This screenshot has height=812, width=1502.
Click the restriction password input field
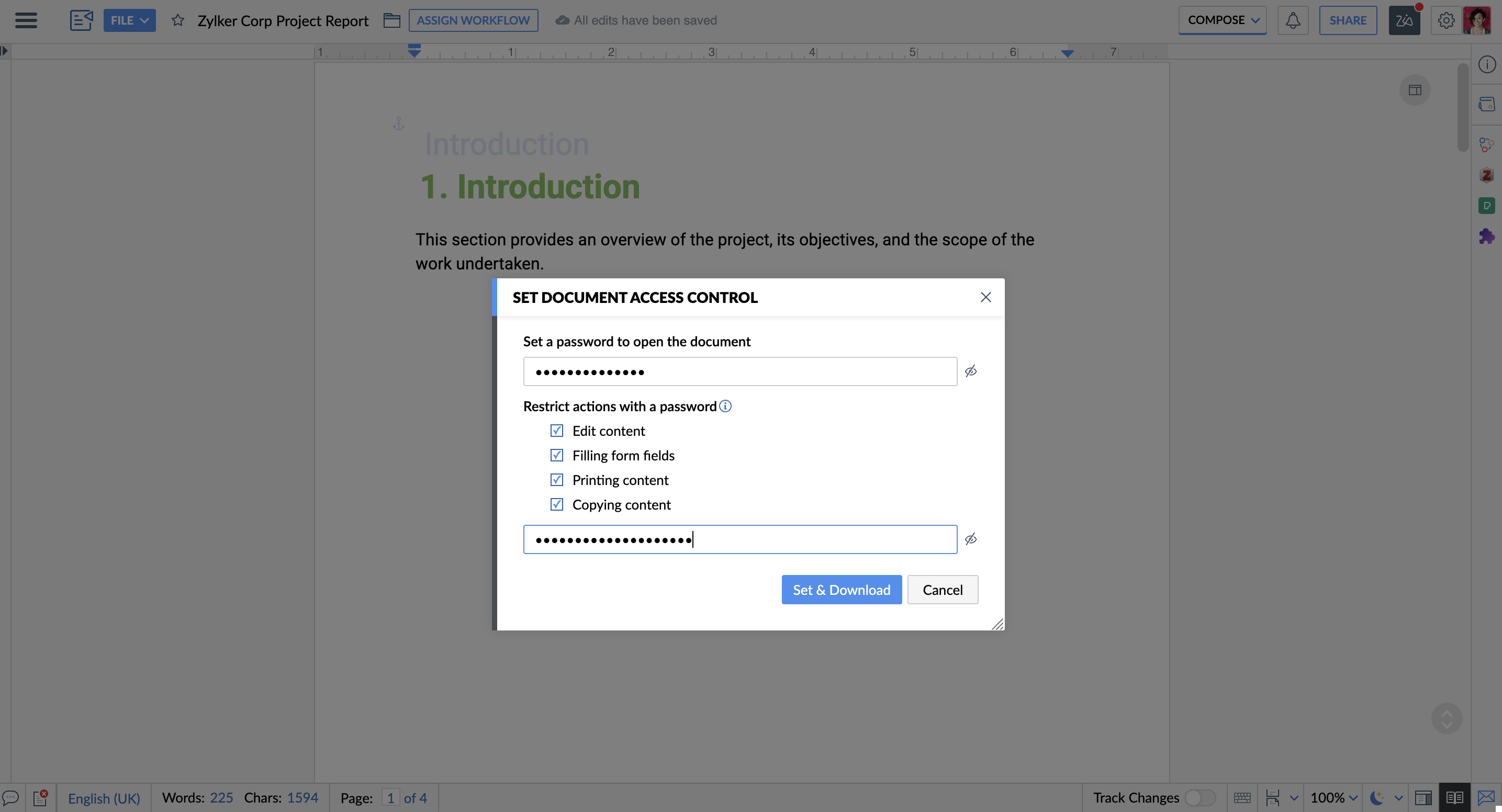coord(739,539)
